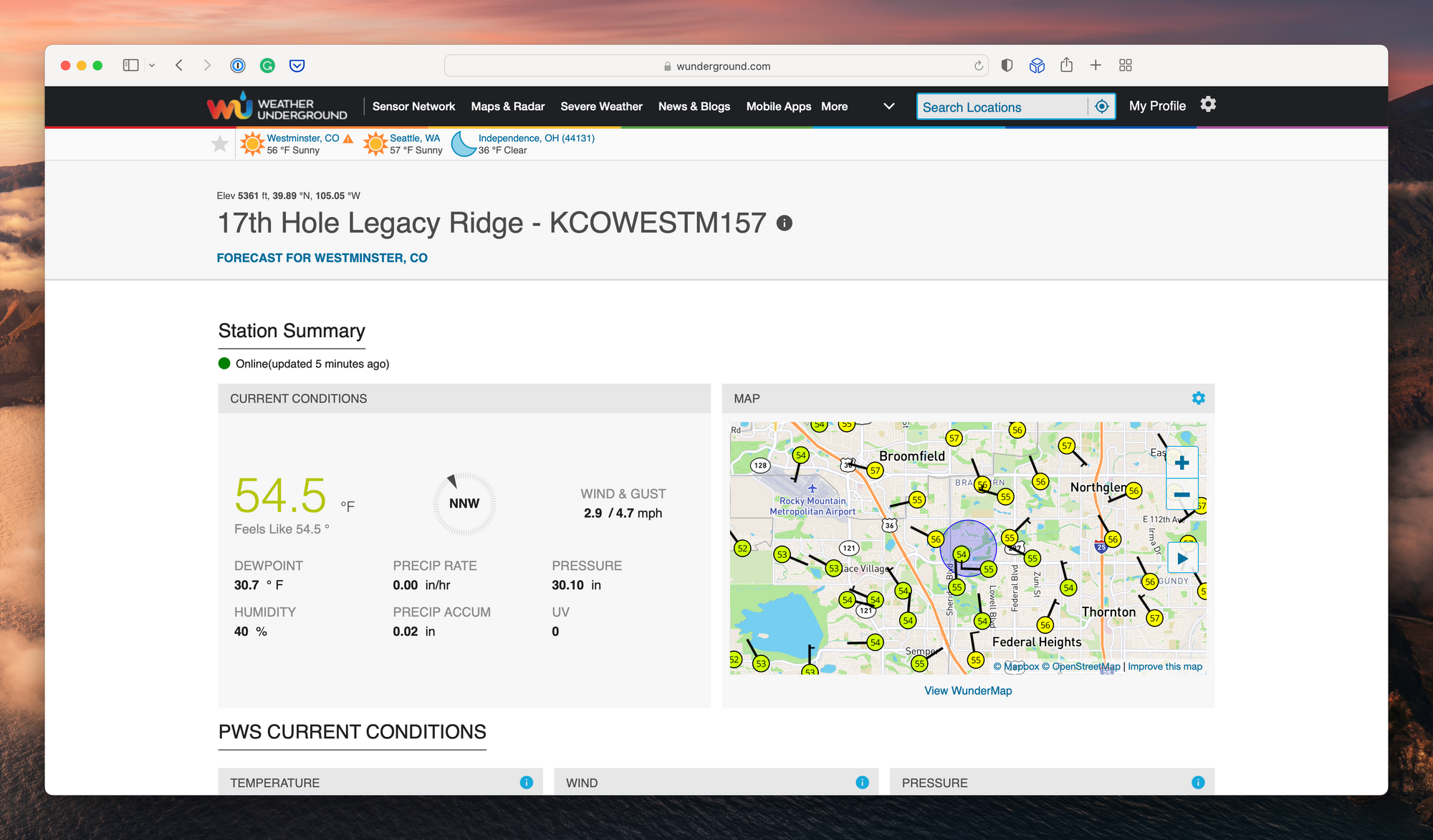This screenshot has height=840, width=1433.
Task: Open the Maps & Radar menu
Action: 508,106
